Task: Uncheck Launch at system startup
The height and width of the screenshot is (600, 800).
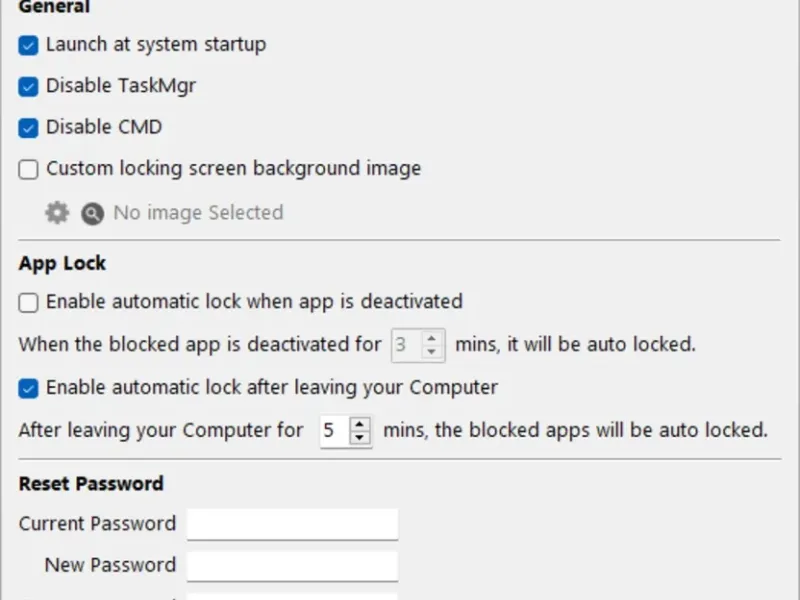Action: point(28,45)
